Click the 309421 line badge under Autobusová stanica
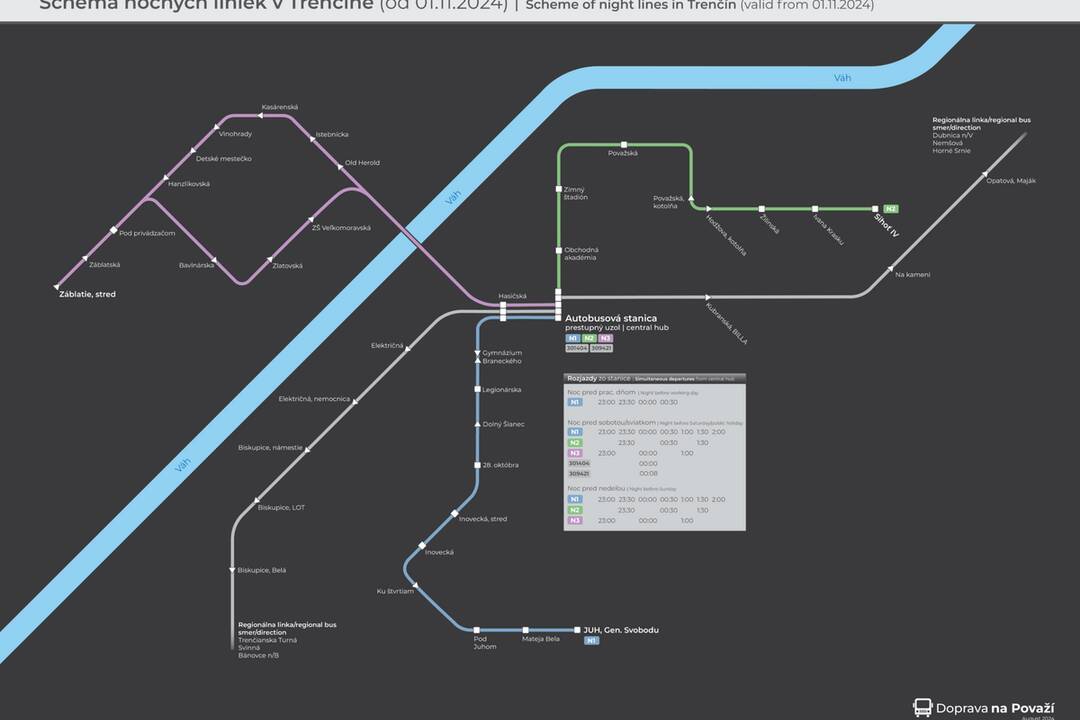 601,348
